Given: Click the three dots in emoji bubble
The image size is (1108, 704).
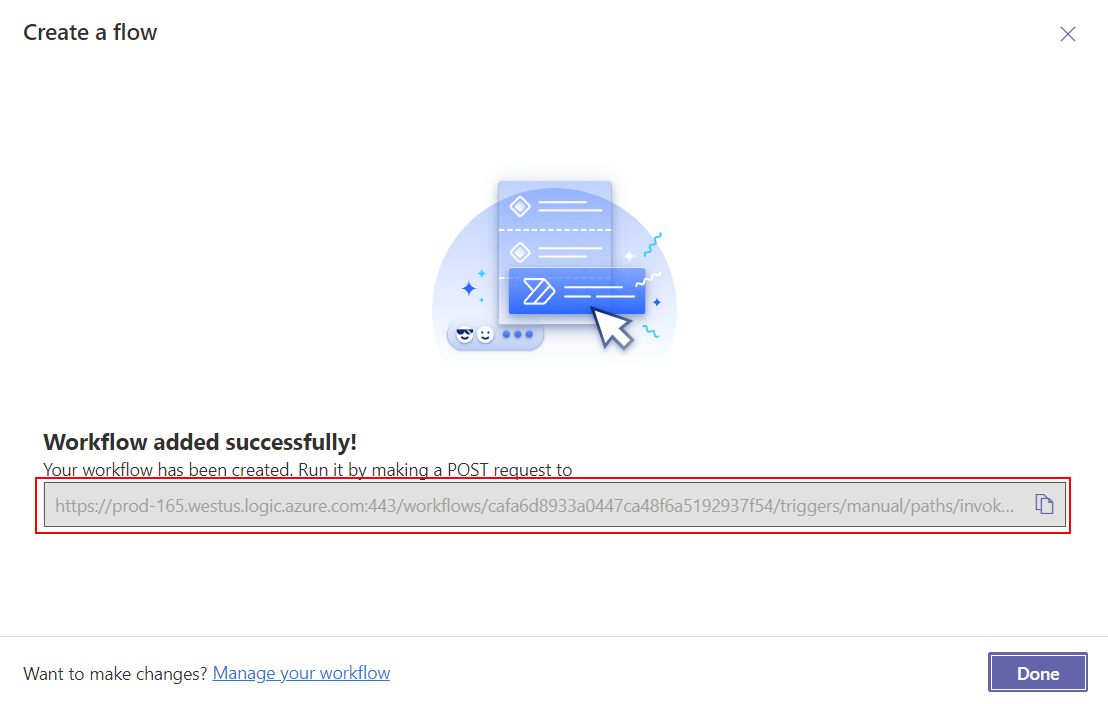Looking at the screenshot, I should click(x=518, y=334).
